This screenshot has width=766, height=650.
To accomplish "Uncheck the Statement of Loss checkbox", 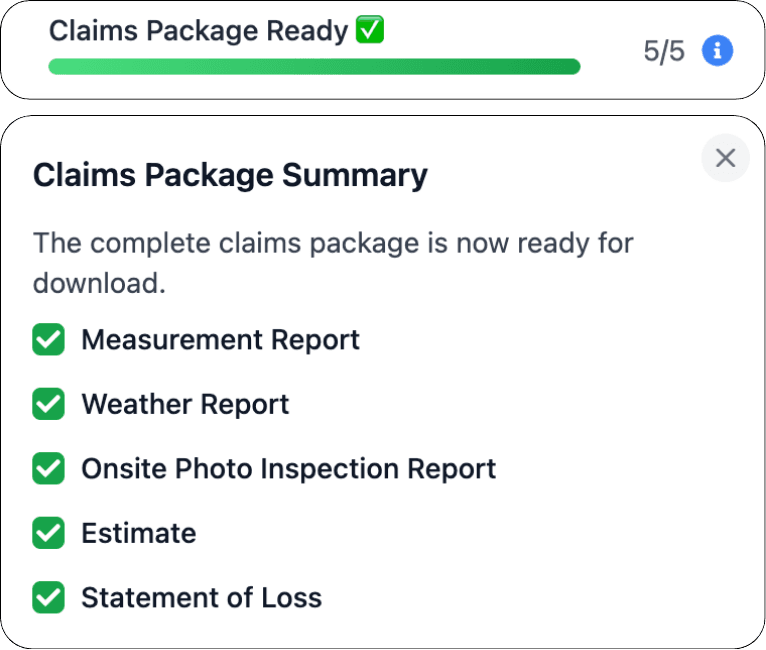I will 48,598.
